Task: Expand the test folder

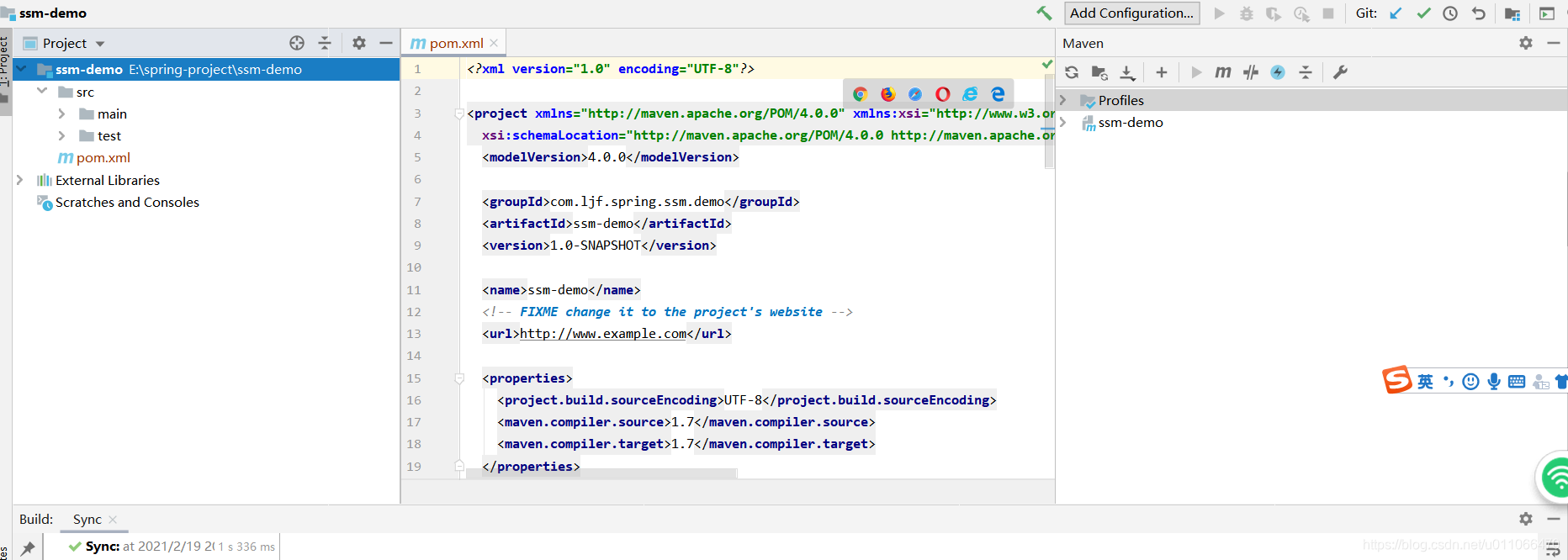Action: (x=61, y=135)
